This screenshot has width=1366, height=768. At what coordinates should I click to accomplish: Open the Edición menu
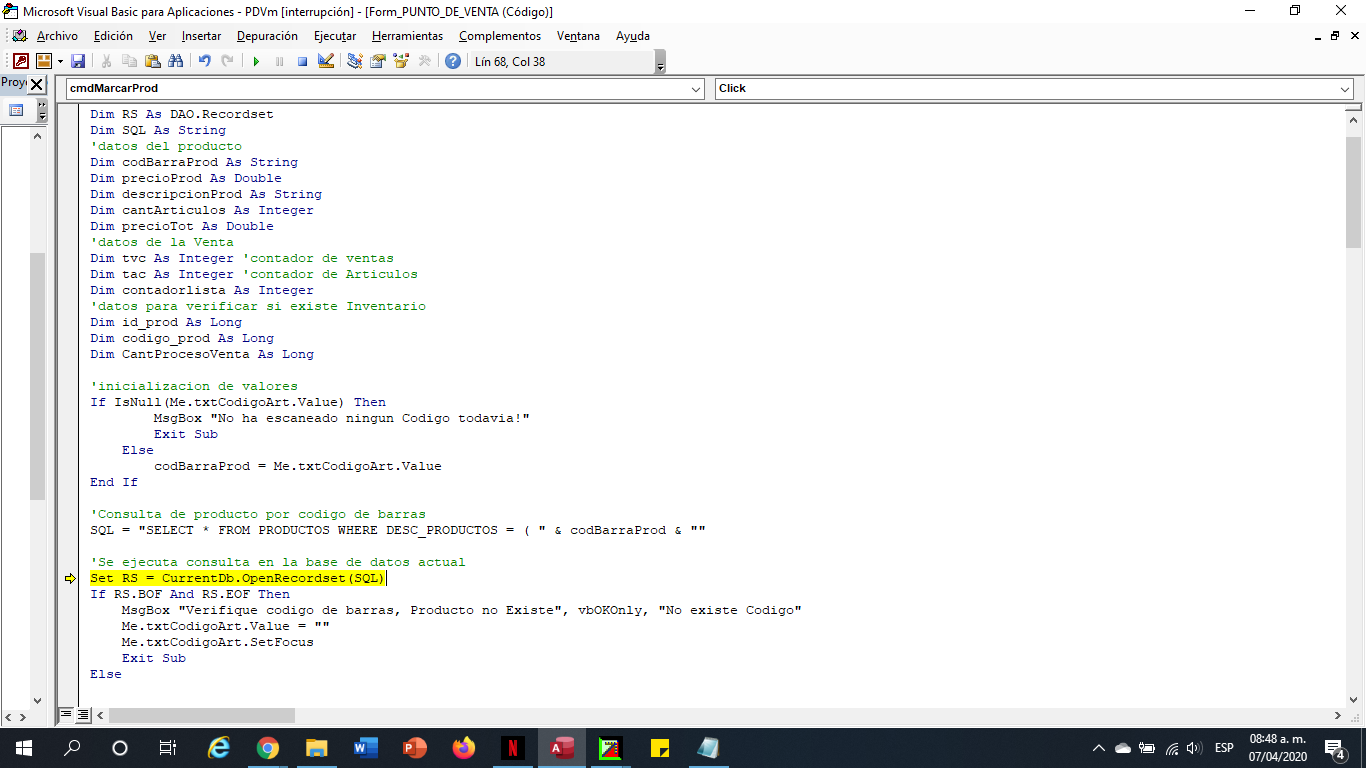(x=113, y=36)
